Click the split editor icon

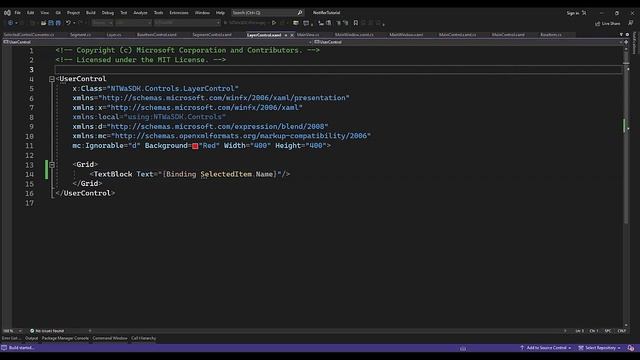626,42
